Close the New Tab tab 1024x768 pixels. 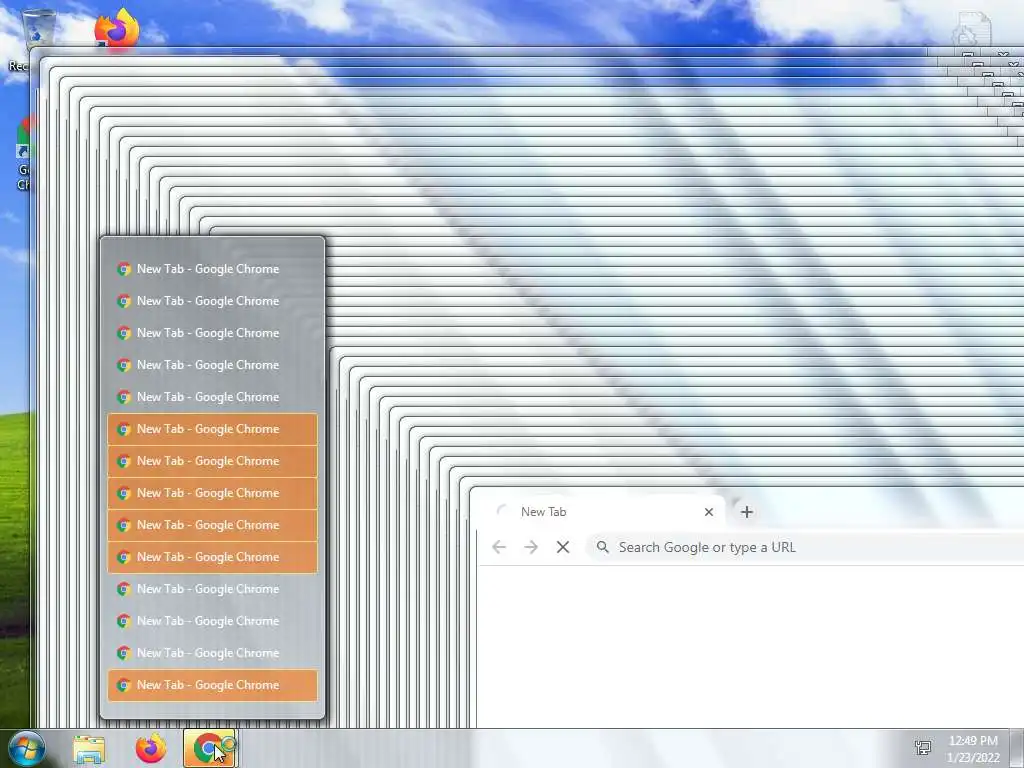coord(709,512)
